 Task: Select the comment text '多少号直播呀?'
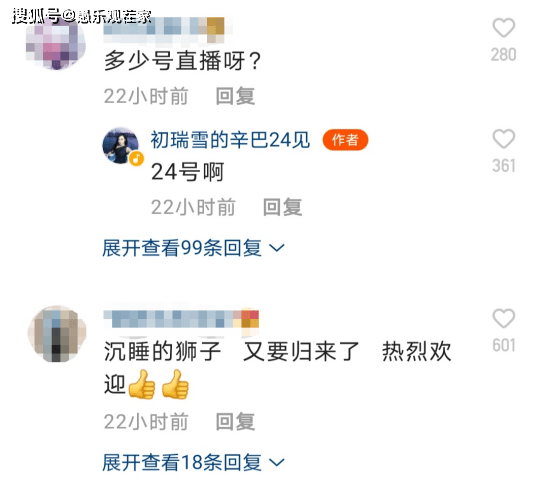click(182, 61)
